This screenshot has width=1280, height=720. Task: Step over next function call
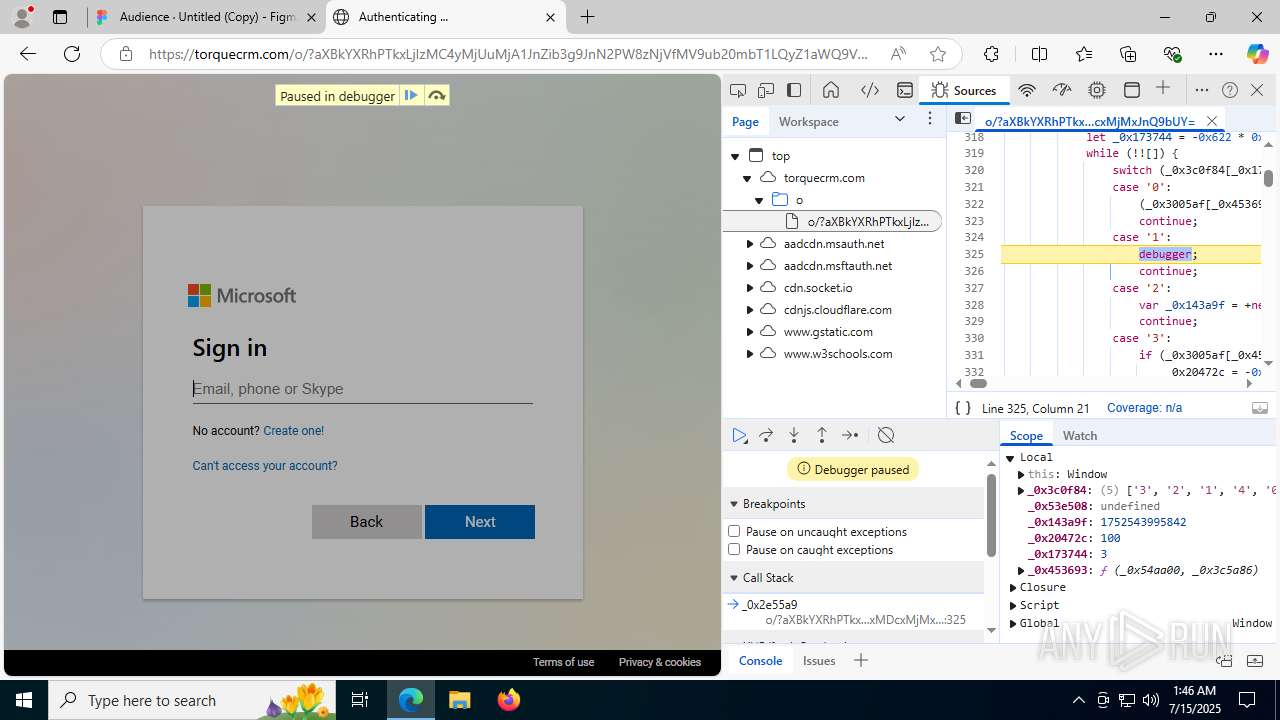point(767,435)
